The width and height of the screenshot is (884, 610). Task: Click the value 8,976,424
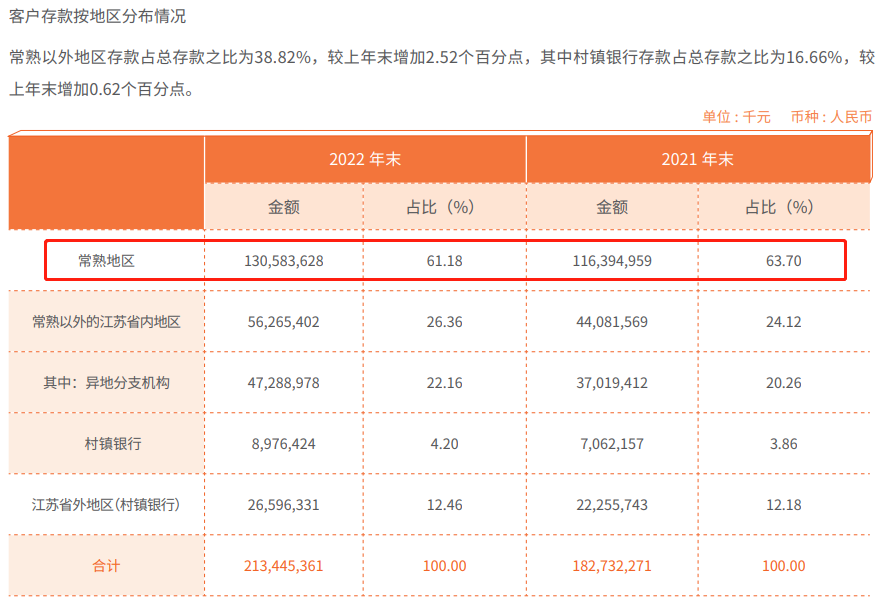coord(284,444)
